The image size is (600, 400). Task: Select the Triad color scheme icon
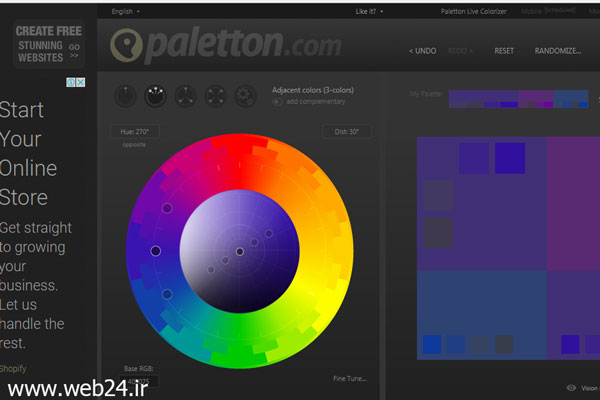tap(186, 96)
